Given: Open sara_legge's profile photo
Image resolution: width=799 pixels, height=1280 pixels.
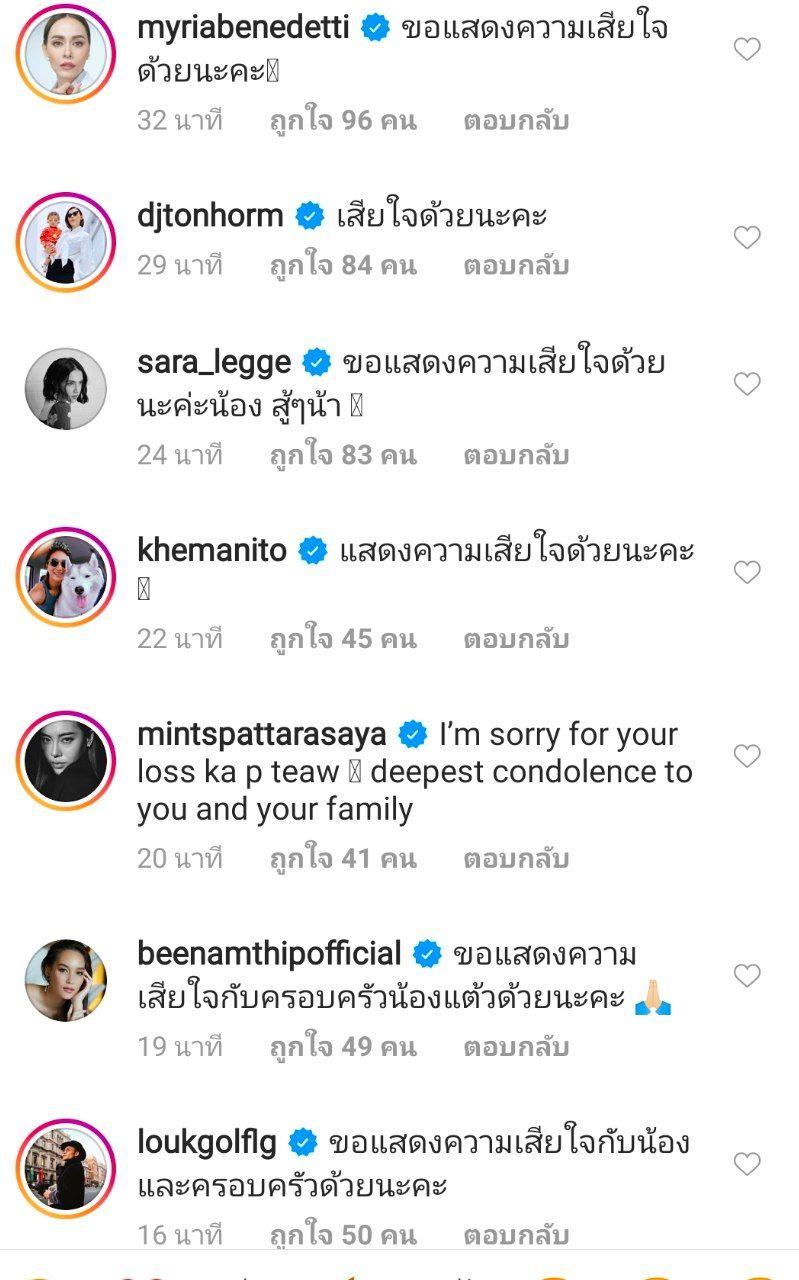Looking at the screenshot, I should pos(65,389).
